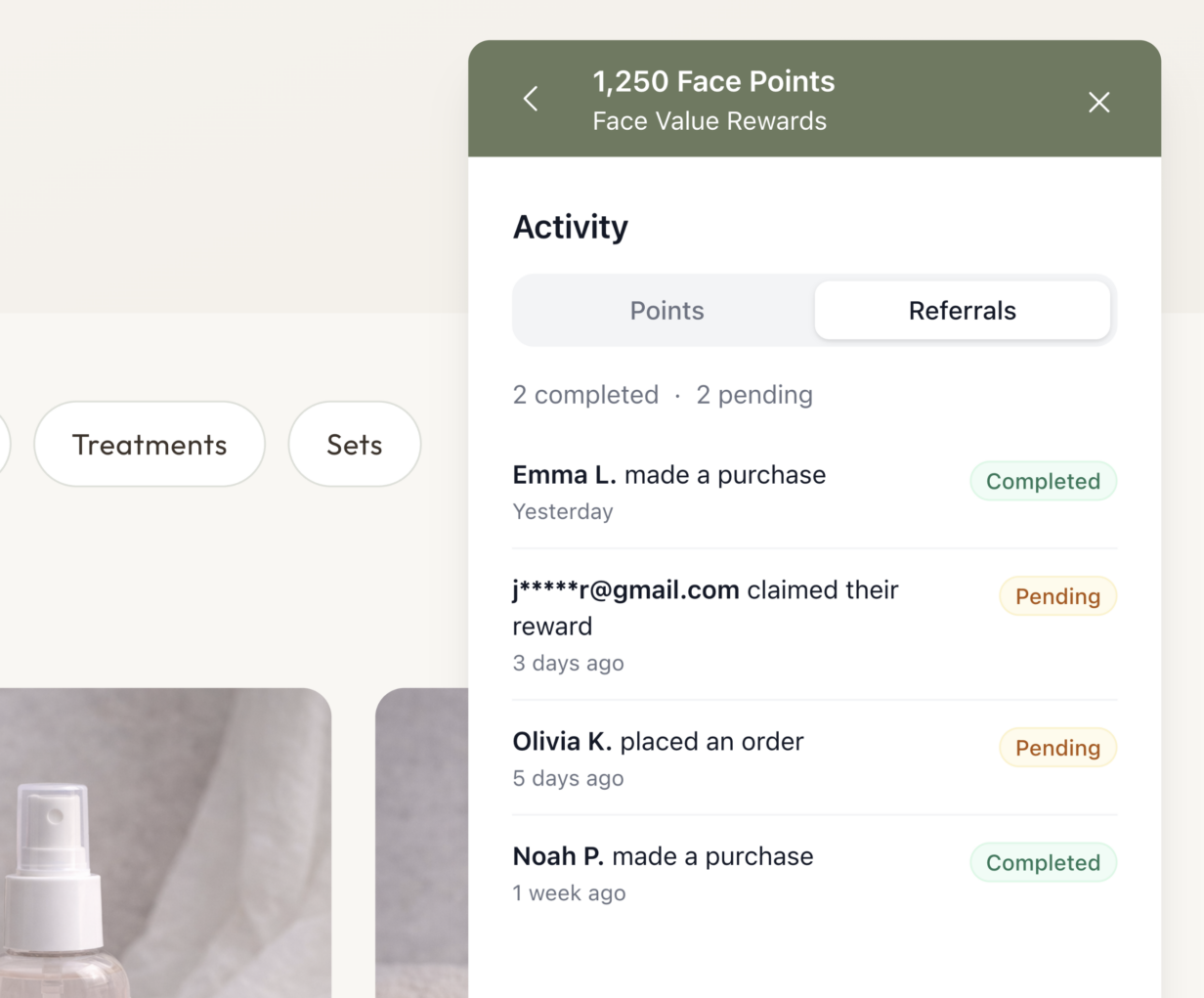Click the Face Value Rewards title
Viewport: 1204px width, 998px height.
click(709, 120)
